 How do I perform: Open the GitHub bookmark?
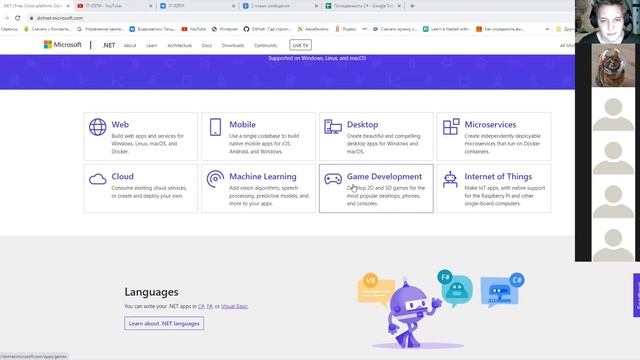coord(267,29)
